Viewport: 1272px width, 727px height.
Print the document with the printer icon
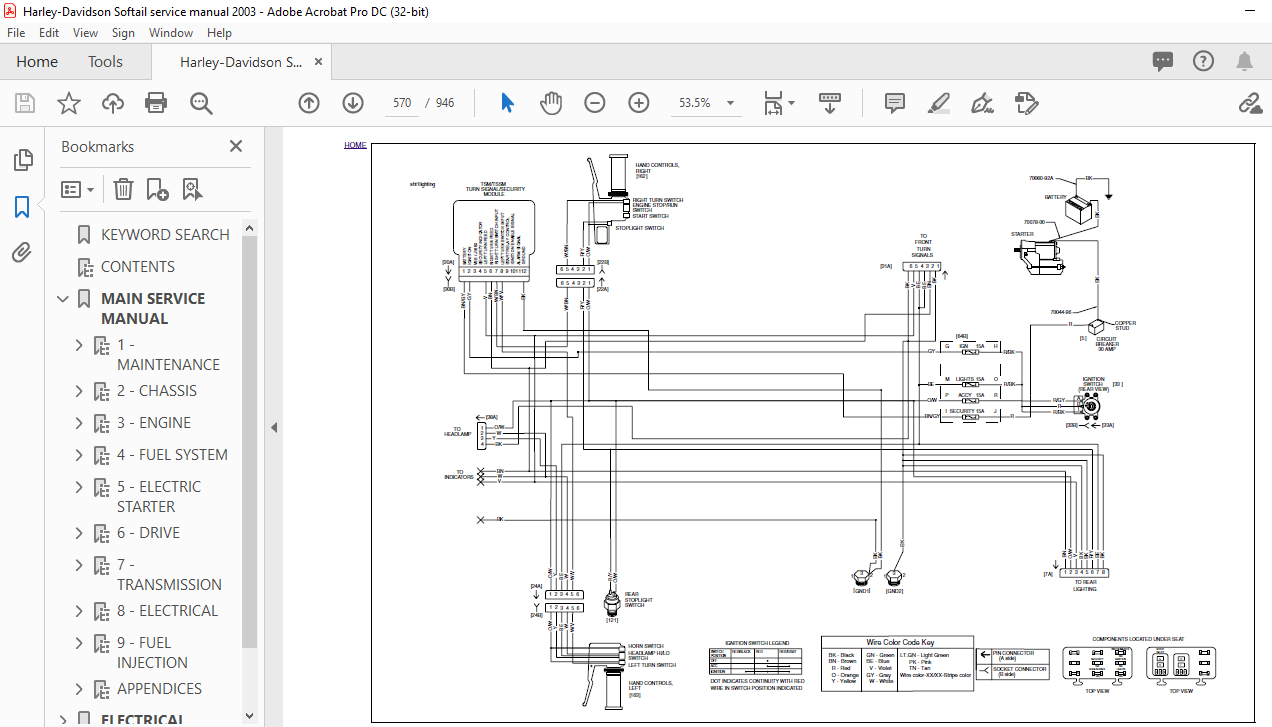pyautogui.click(x=156, y=103)
